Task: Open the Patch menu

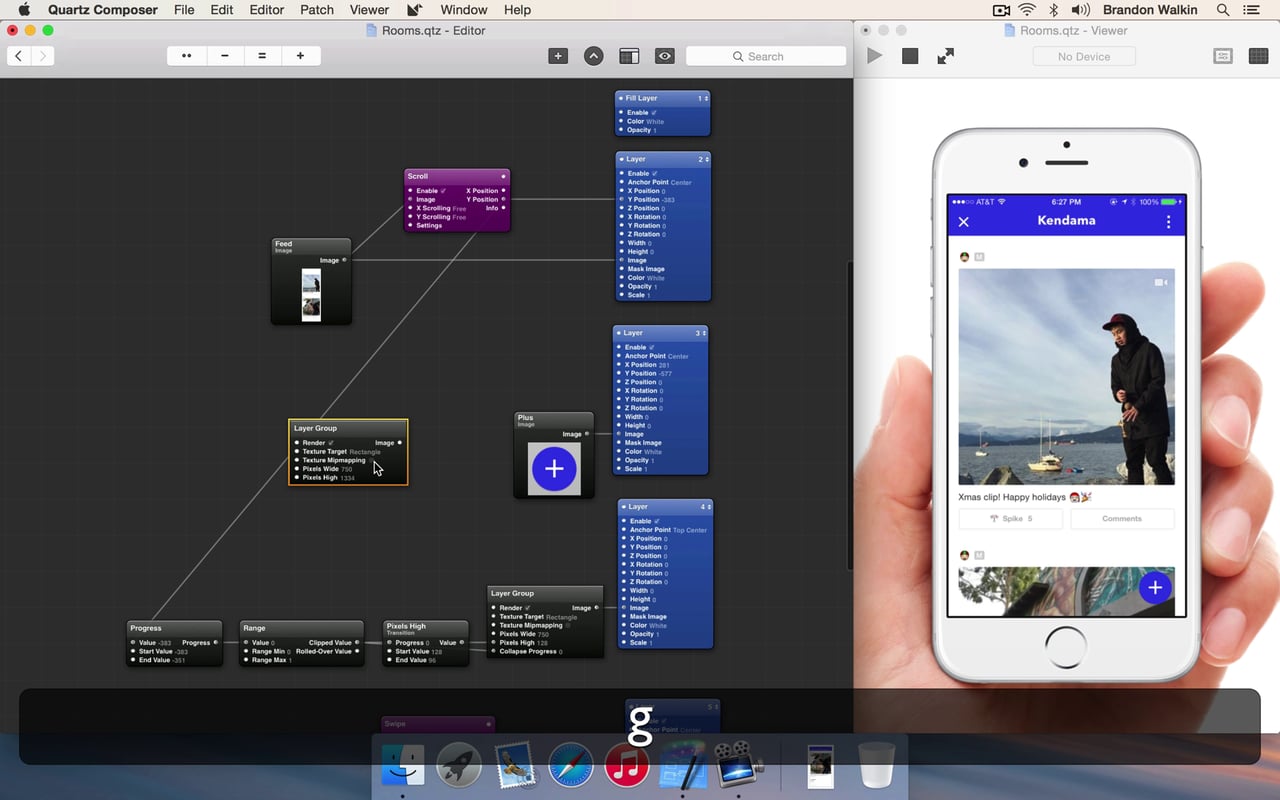Action: coord(317,10)
